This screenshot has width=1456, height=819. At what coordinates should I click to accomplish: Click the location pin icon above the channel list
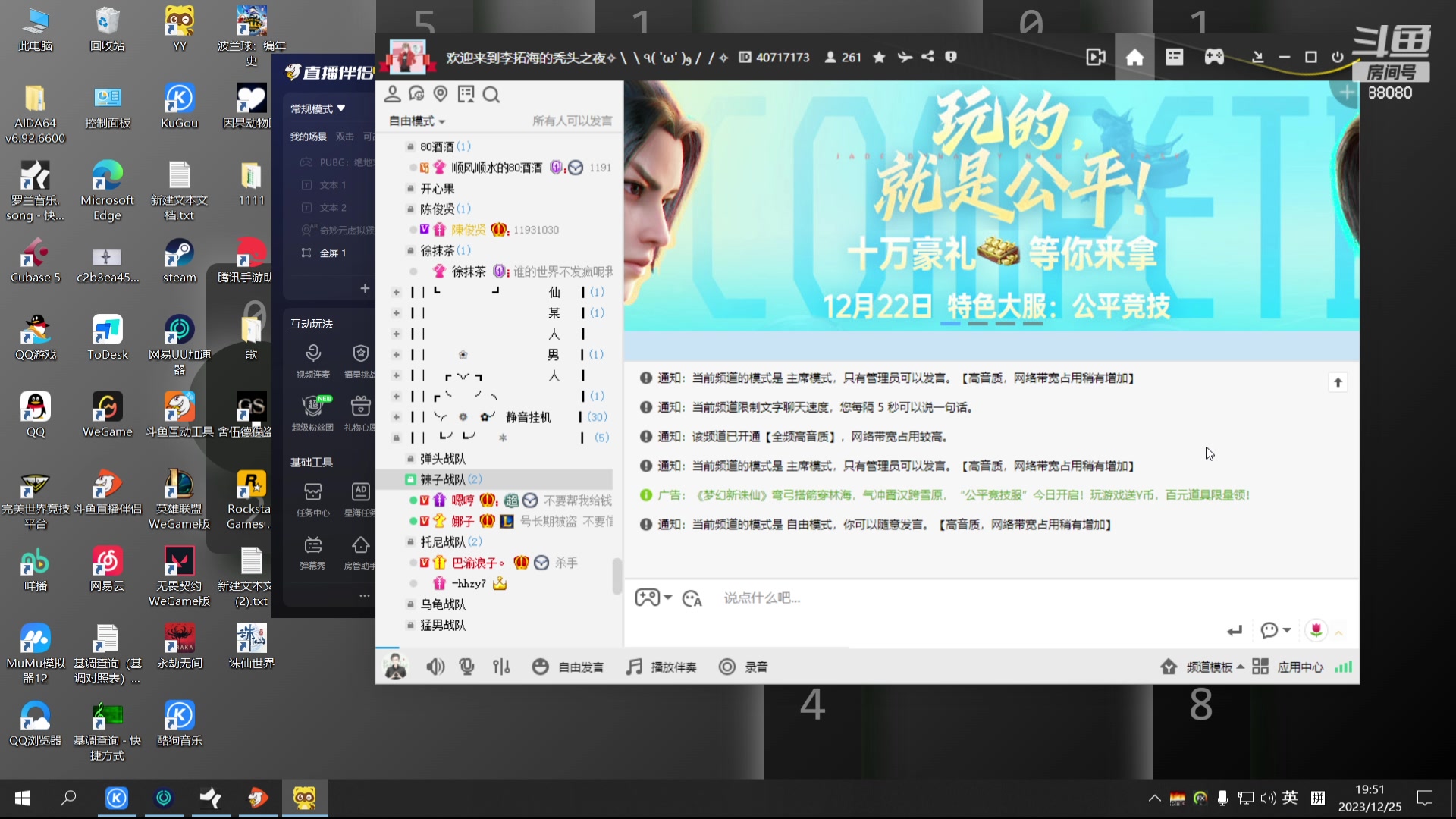[x=441, y=94]
